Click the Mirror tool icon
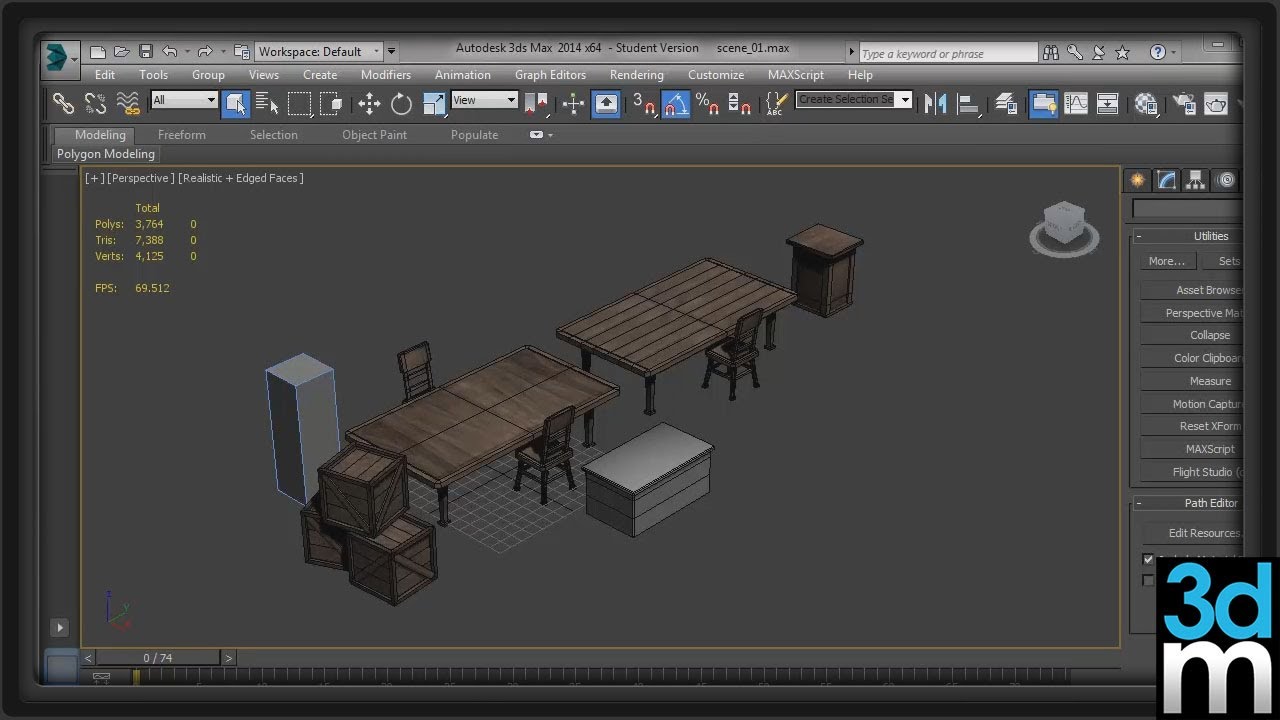 (x=935, y=103)
